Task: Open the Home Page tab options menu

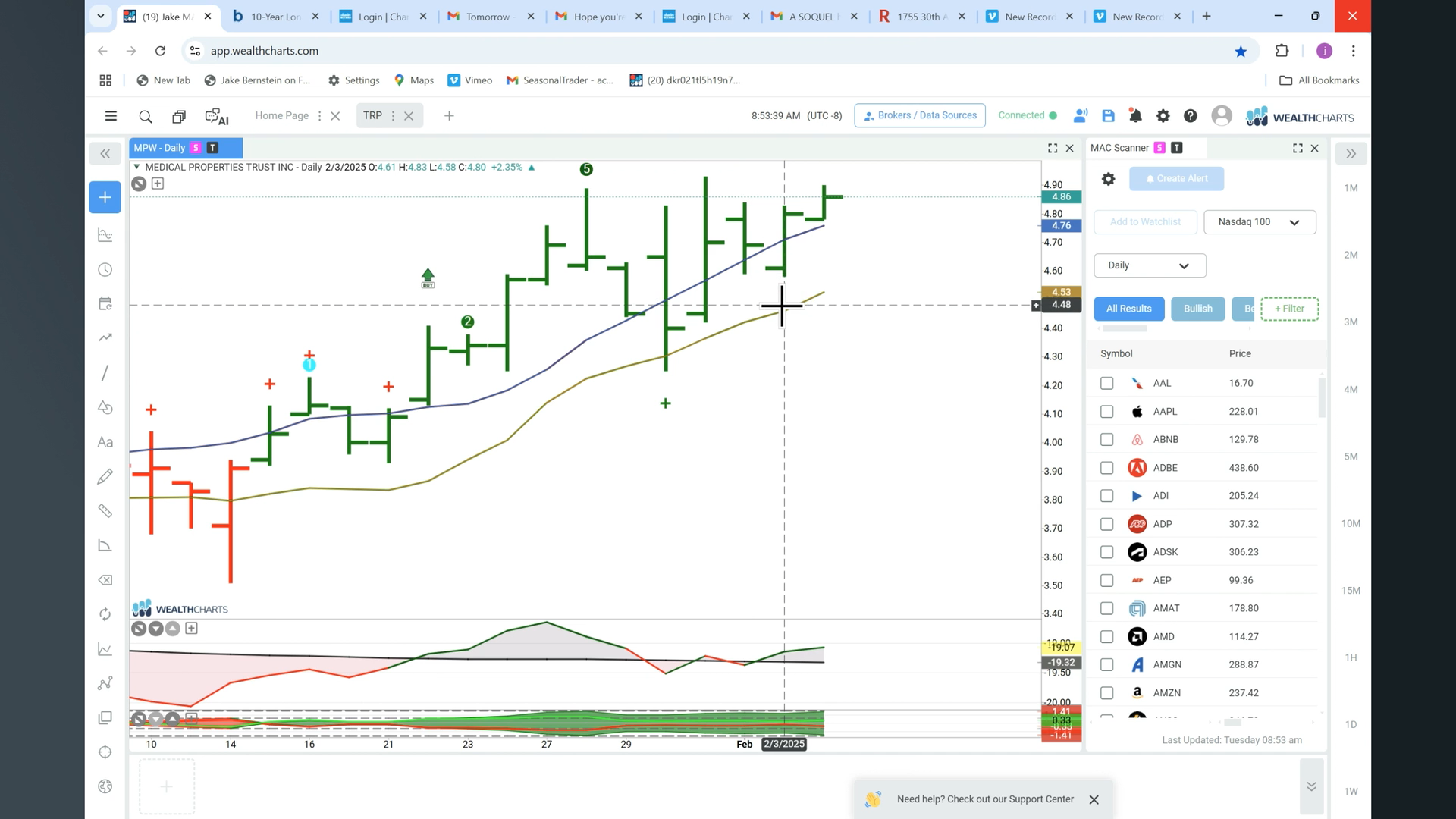Action: pyautogui.click(x=319, y=116)
